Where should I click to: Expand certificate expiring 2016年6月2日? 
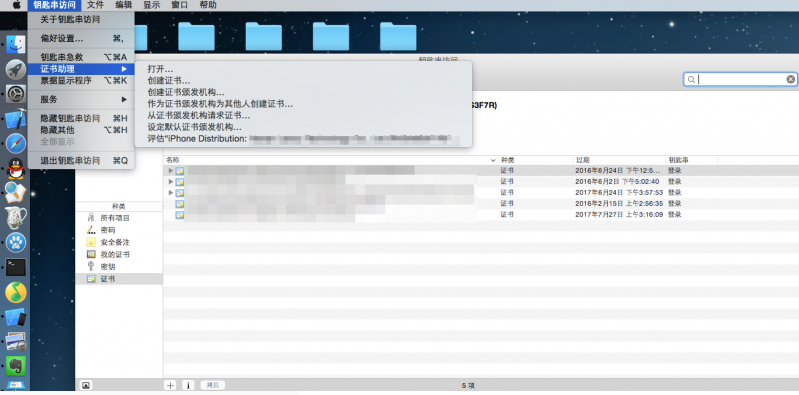[171, 181]
